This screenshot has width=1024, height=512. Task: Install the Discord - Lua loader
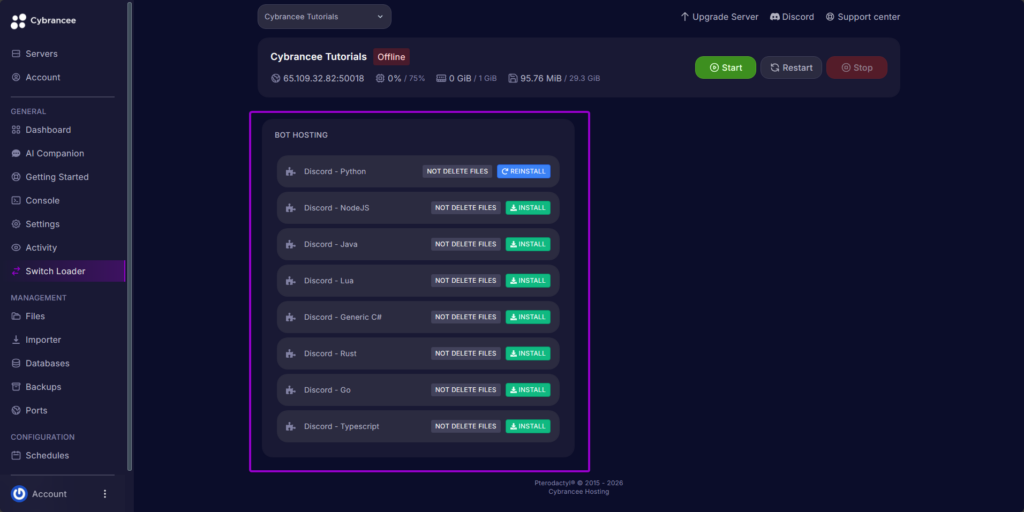[x=528, y=281]
